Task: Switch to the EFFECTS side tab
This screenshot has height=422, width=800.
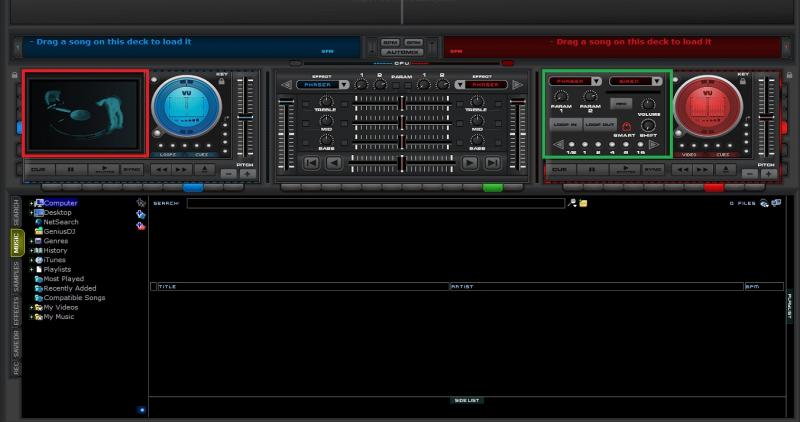Action: point(16,311)
